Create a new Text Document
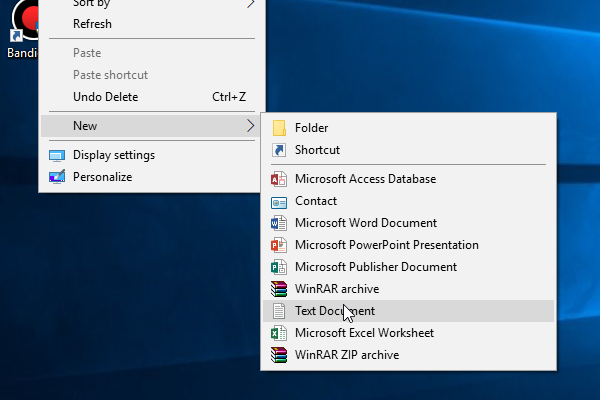 (x=335, y=311)
